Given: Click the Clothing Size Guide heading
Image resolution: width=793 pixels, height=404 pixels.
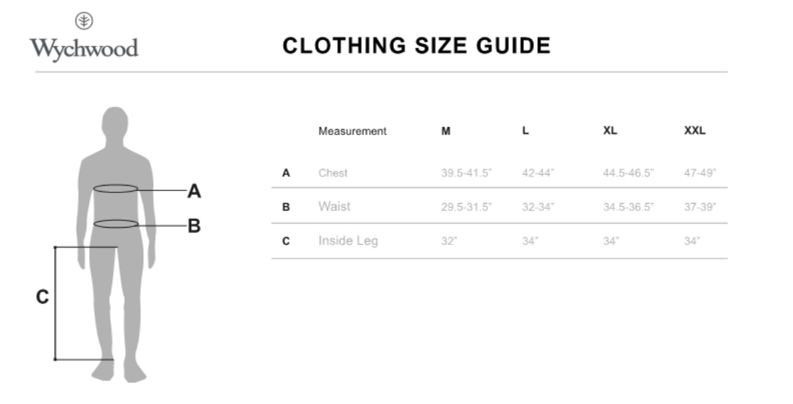Looking at the screenshot, I should click(416, 46).
